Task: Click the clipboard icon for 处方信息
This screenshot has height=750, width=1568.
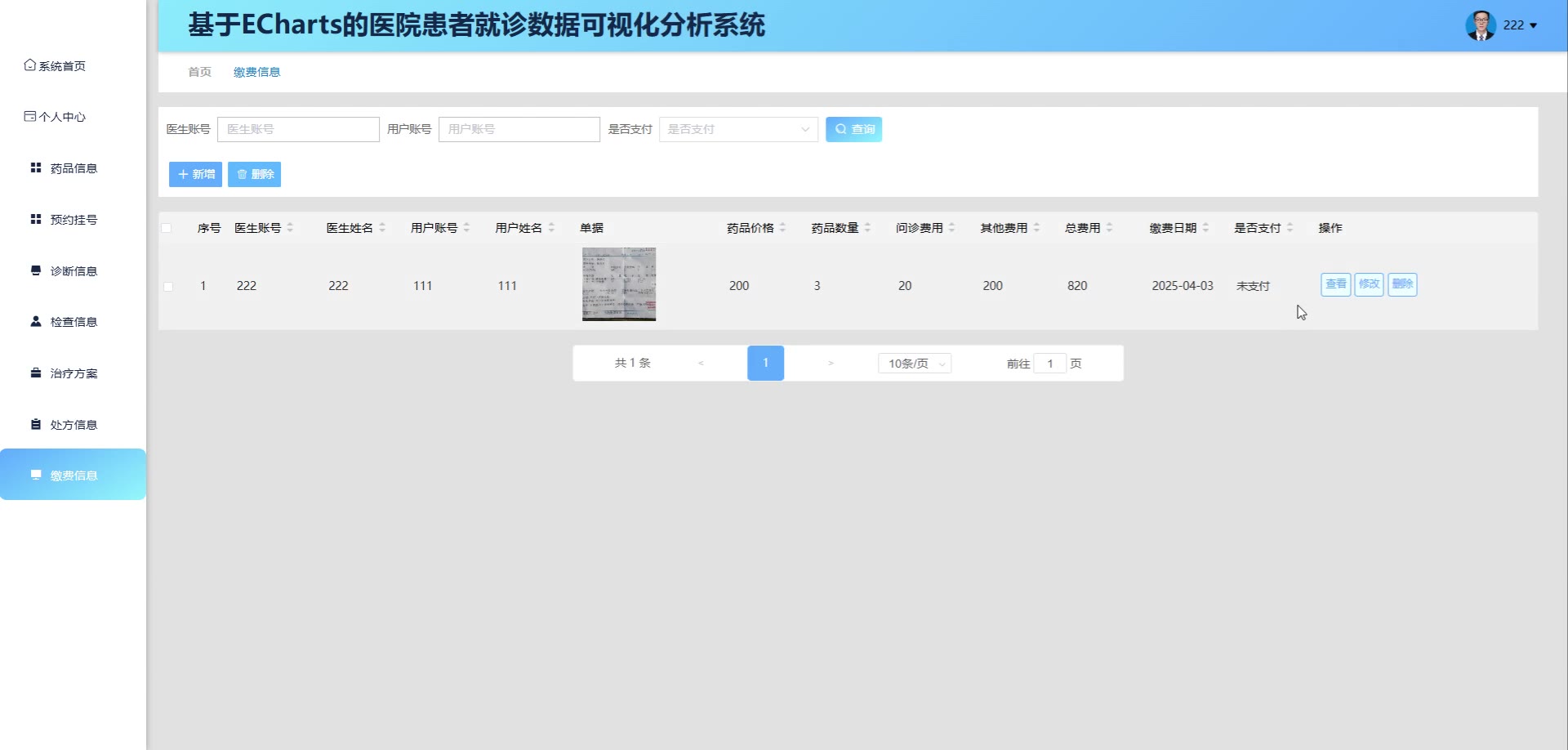Action: coord(36,424)
